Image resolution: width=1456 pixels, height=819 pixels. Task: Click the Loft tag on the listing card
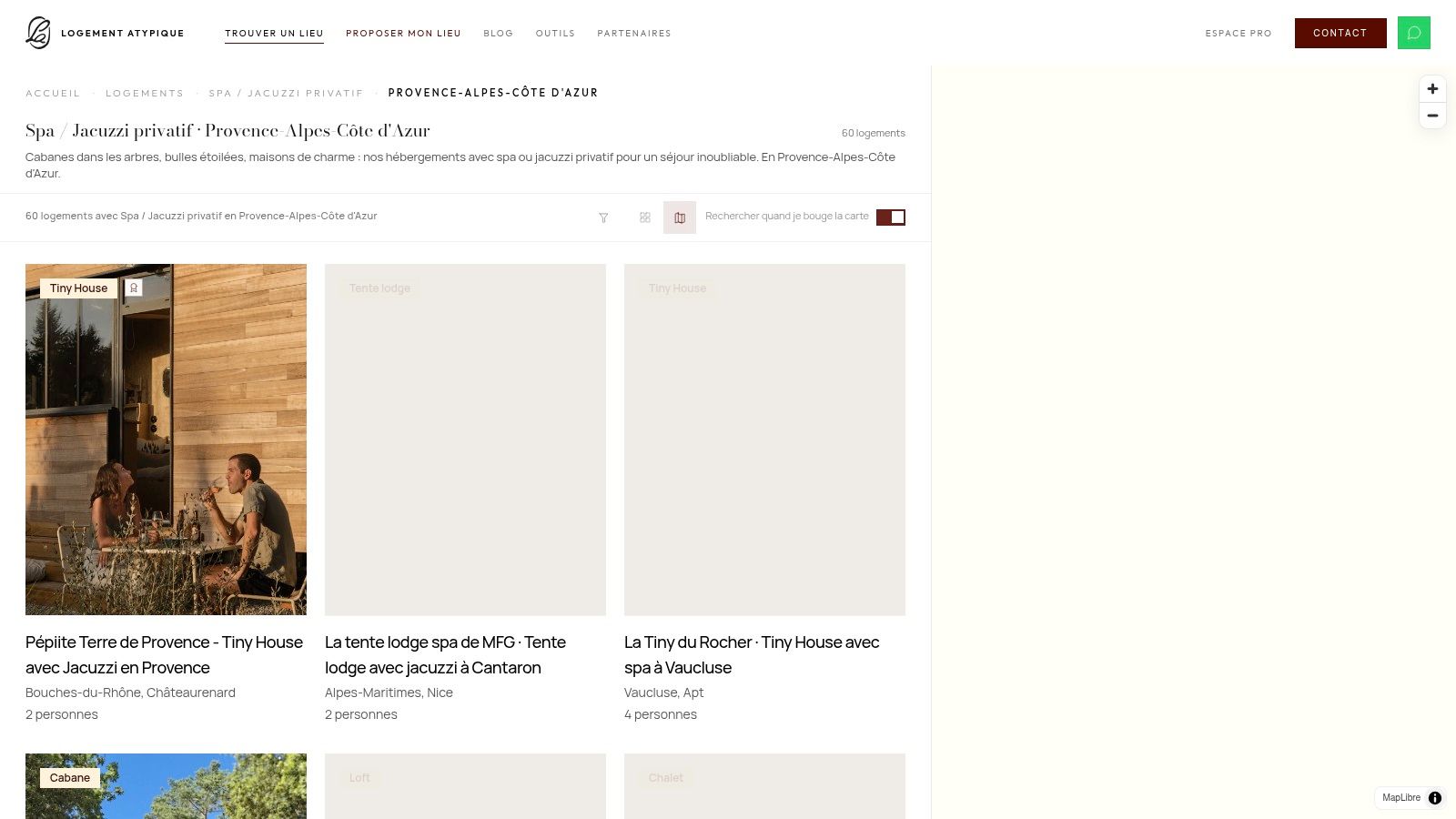click(359, 778)
